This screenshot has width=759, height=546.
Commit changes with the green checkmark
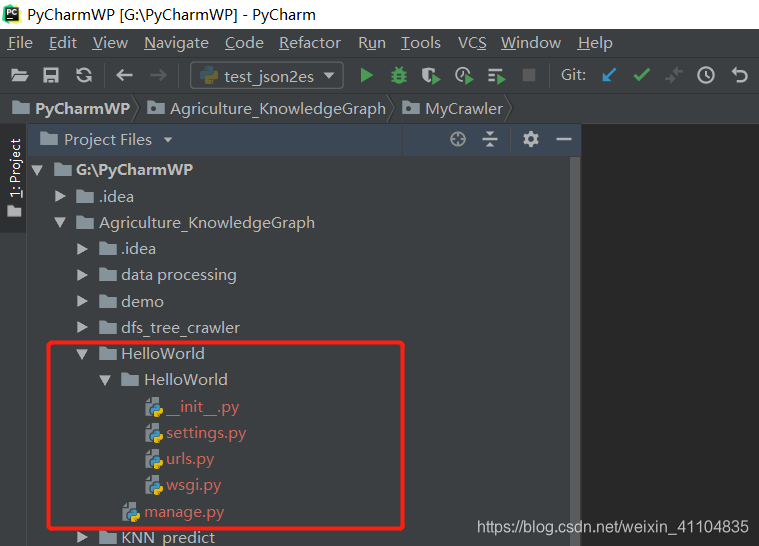pyautogui.click(x=641, y=75)
